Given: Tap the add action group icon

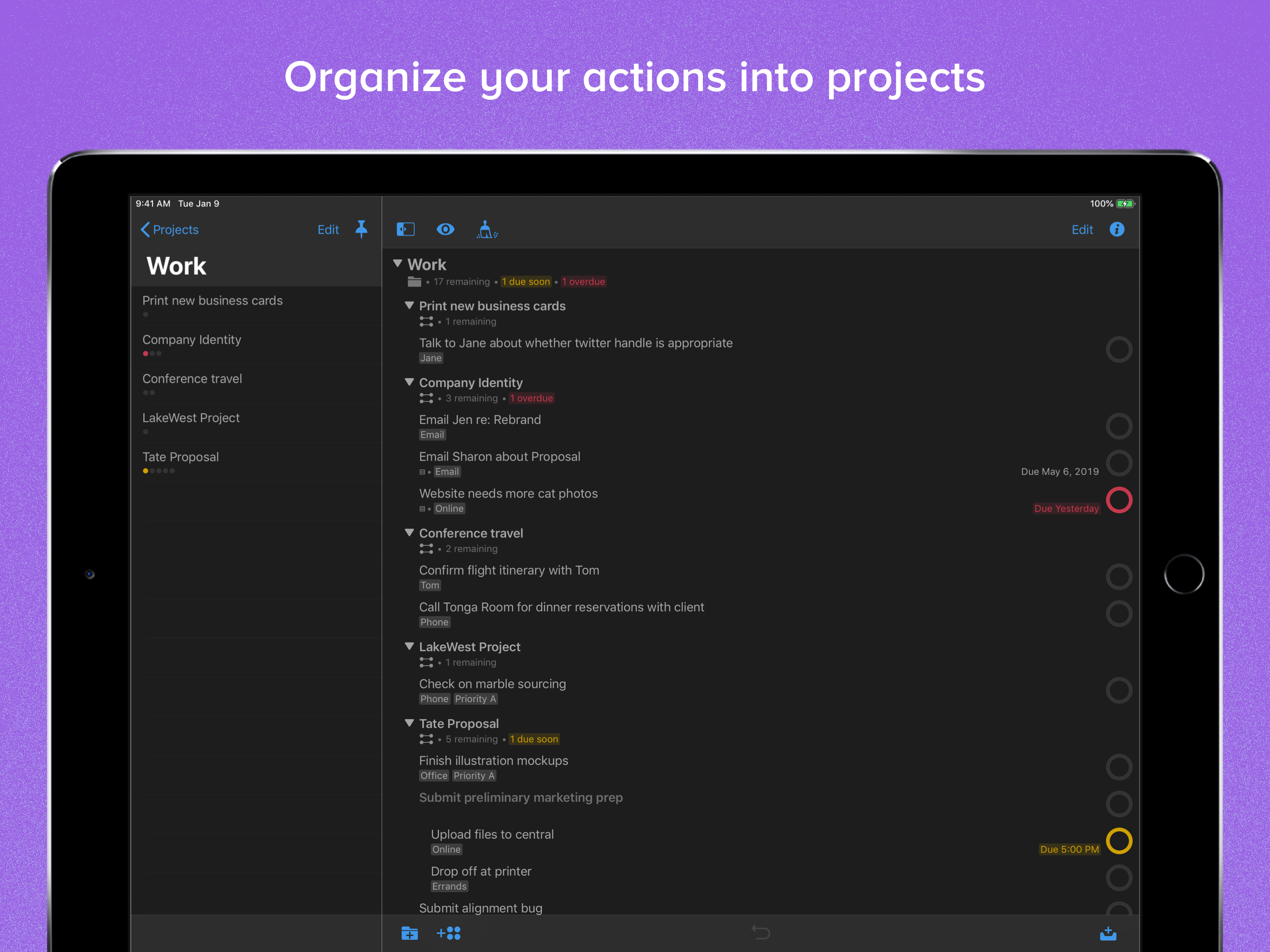Looking at the screenshot, I should (x=449, y=933).
